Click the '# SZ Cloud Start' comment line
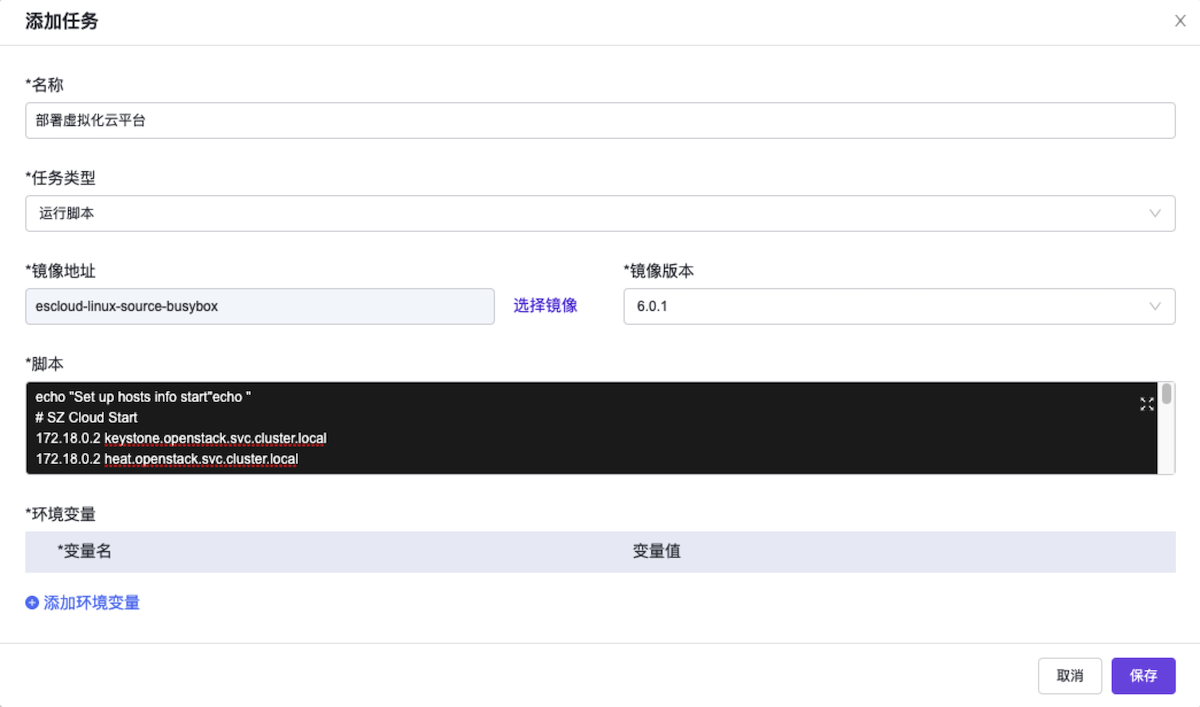This screenshot has height=707, width=1200. pyautogui.click(x=86, y=417)
